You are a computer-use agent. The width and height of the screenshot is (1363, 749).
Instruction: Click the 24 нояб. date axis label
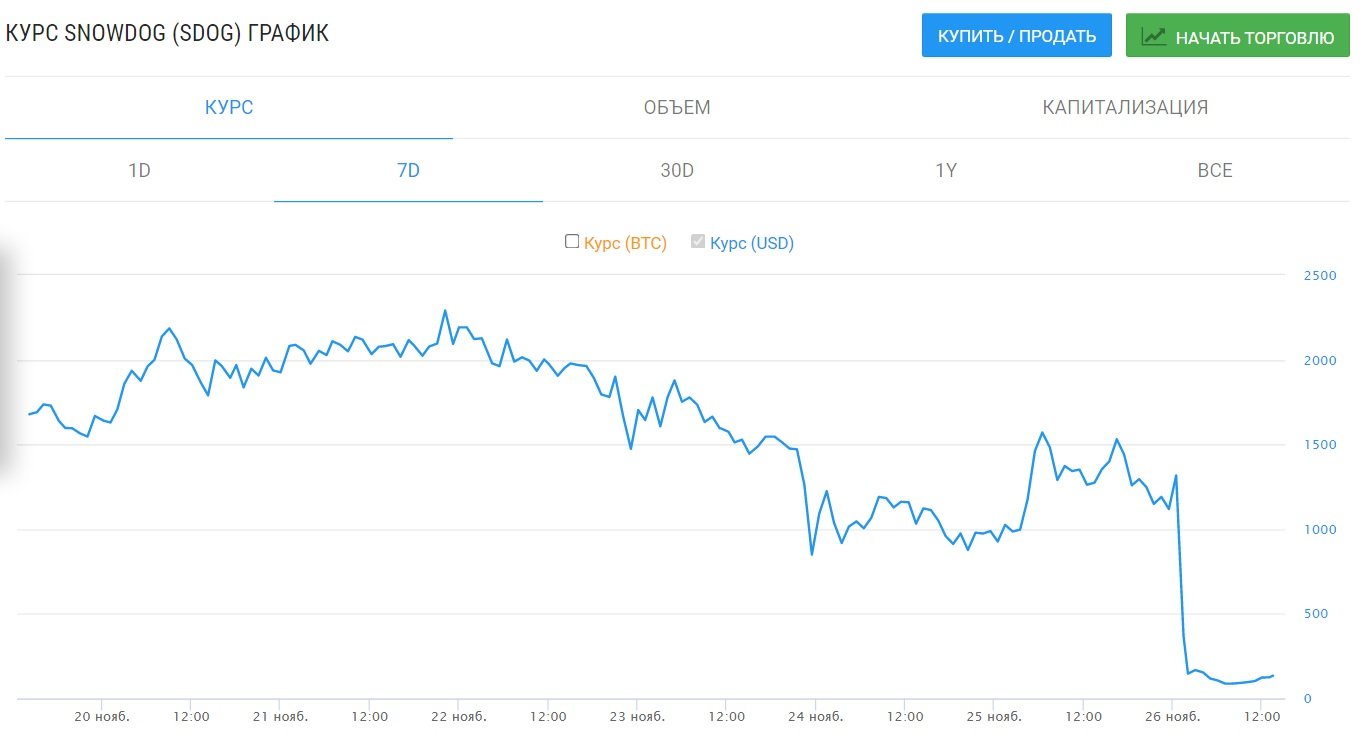816,716
